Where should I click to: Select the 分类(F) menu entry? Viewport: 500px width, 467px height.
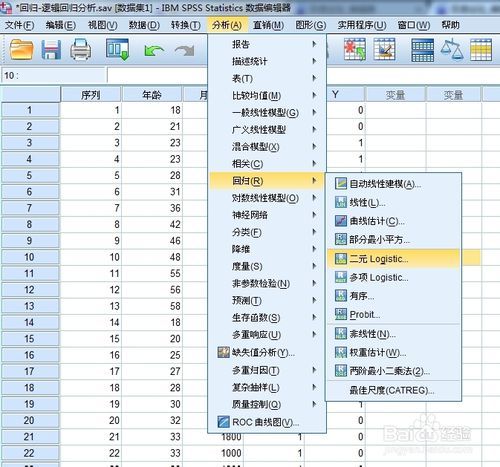pyautogui.click(x=267, y=232)
